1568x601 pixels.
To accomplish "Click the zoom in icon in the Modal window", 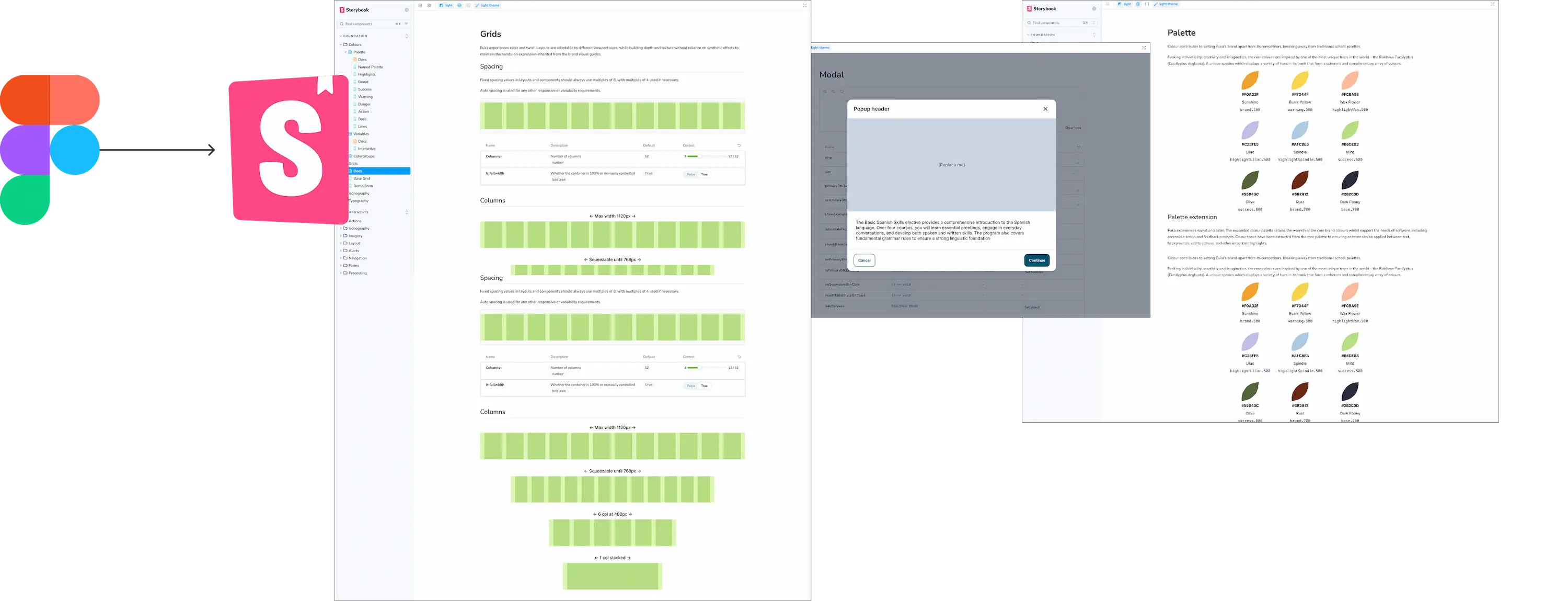I will point(825,92).
